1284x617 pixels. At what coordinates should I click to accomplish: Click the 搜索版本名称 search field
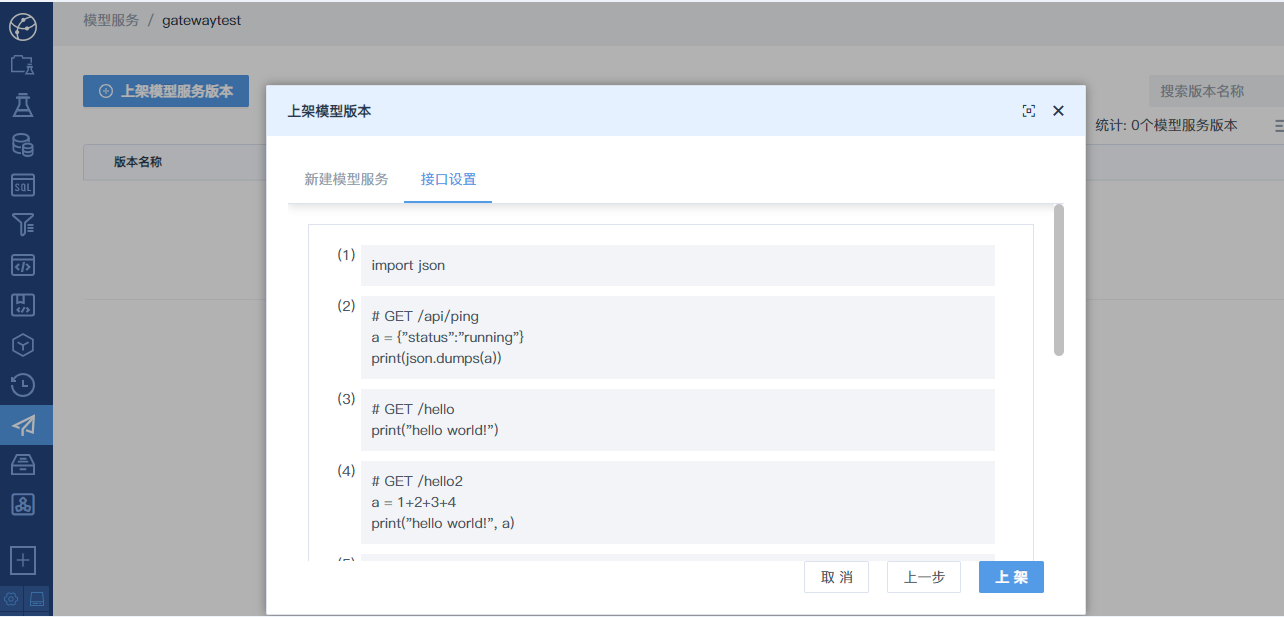(x=1214, y=91)
